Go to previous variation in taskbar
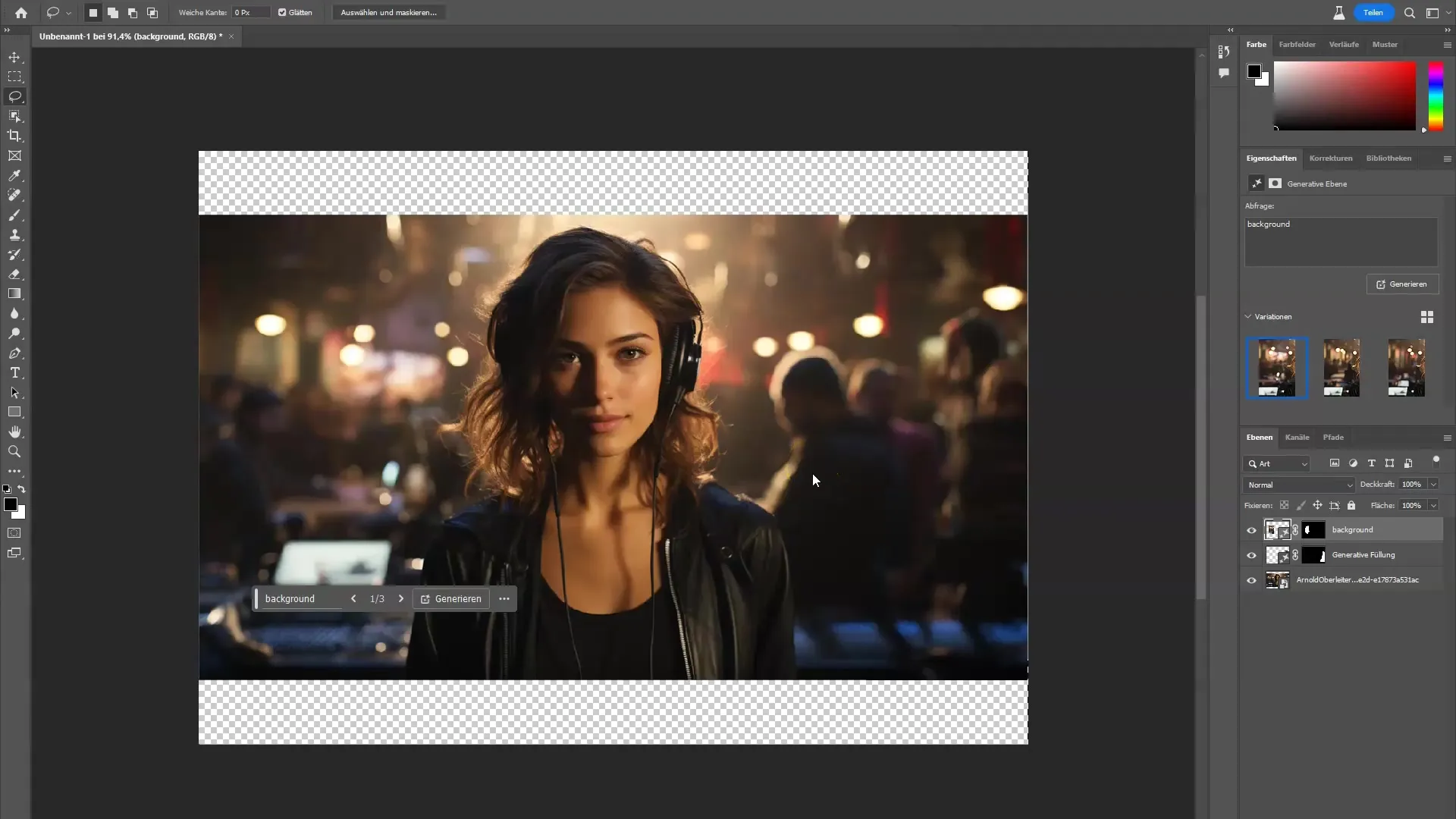 point(353,598)
